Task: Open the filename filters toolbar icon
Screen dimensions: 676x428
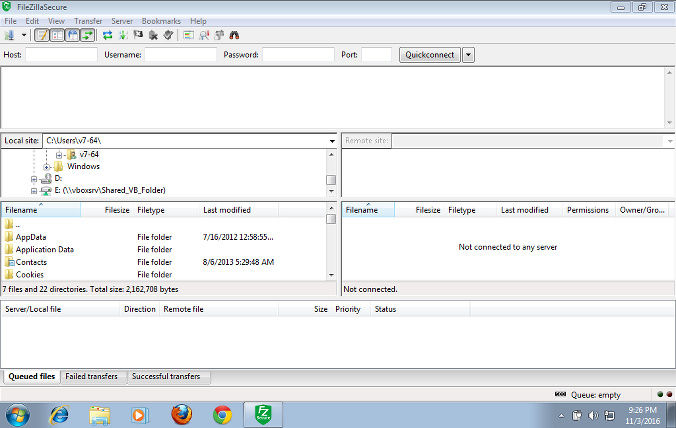Action: coord(188,35)
